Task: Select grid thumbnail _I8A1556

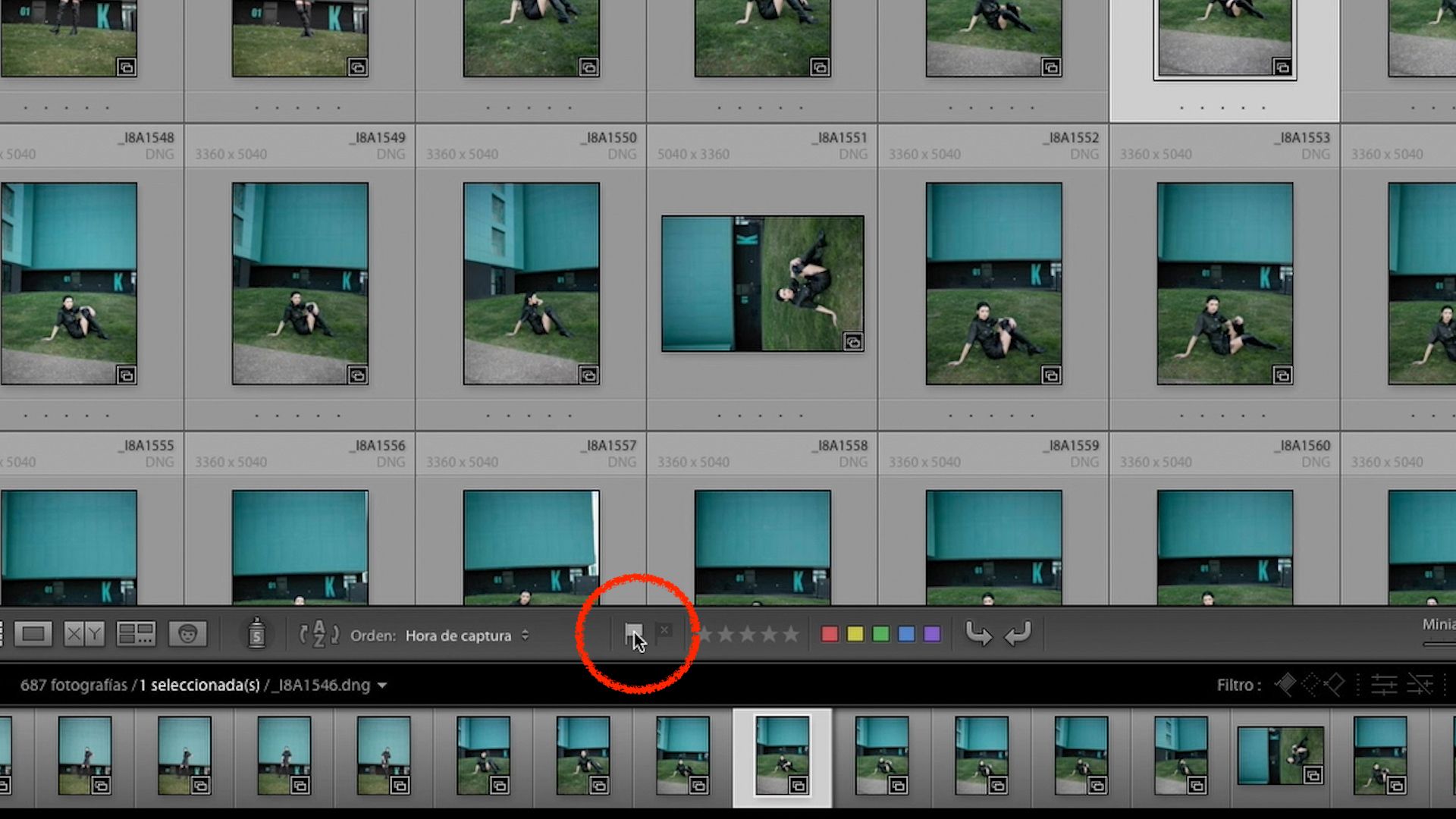Action: pyautogui.click(x=300, y=548)
